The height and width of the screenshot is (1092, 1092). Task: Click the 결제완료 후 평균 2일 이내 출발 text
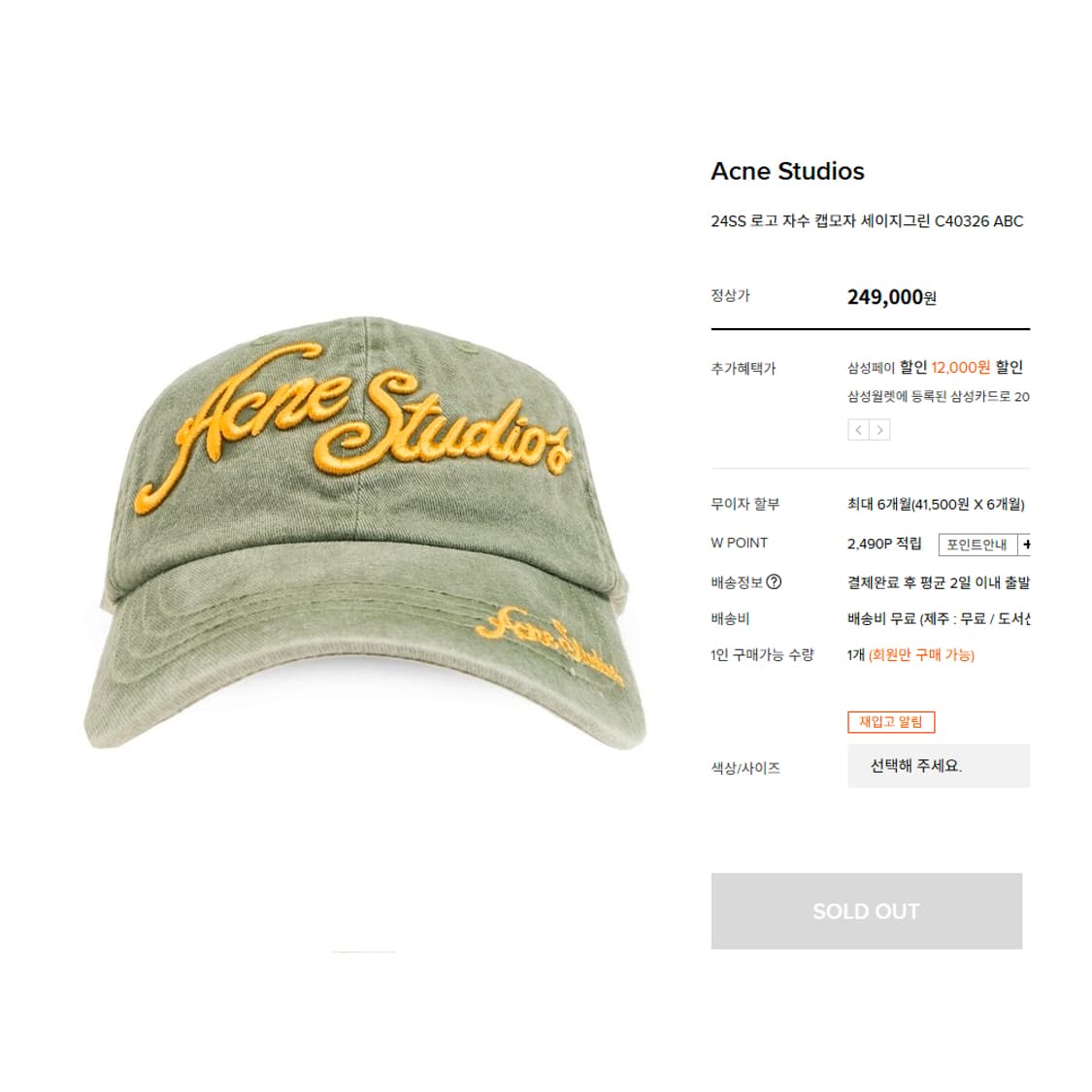pos(938,582)
